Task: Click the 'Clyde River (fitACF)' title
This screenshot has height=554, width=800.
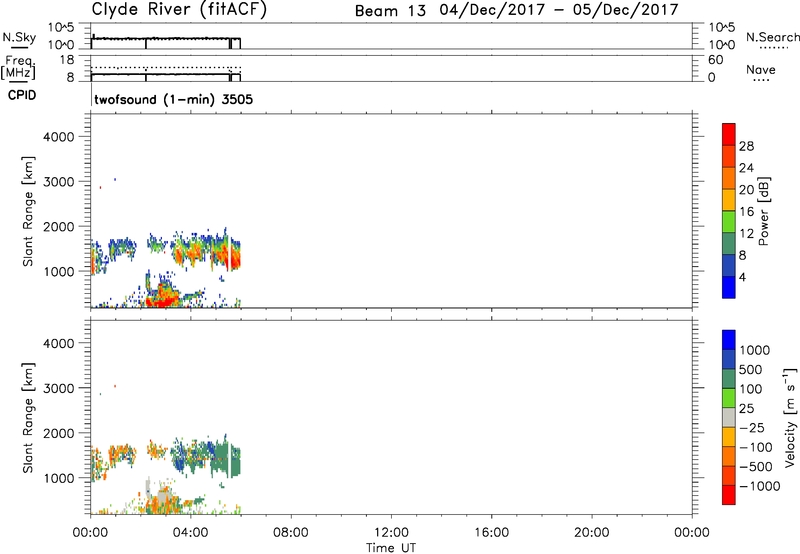Action: 179,9
